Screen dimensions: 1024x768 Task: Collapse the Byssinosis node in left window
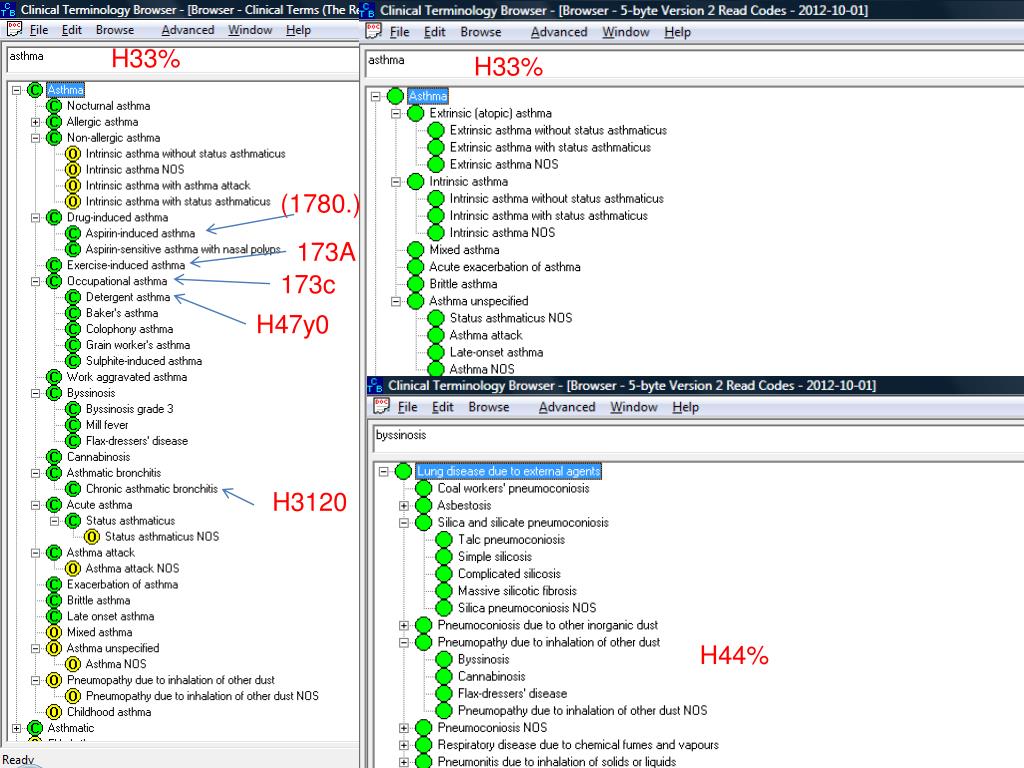[x=35, y=393]
